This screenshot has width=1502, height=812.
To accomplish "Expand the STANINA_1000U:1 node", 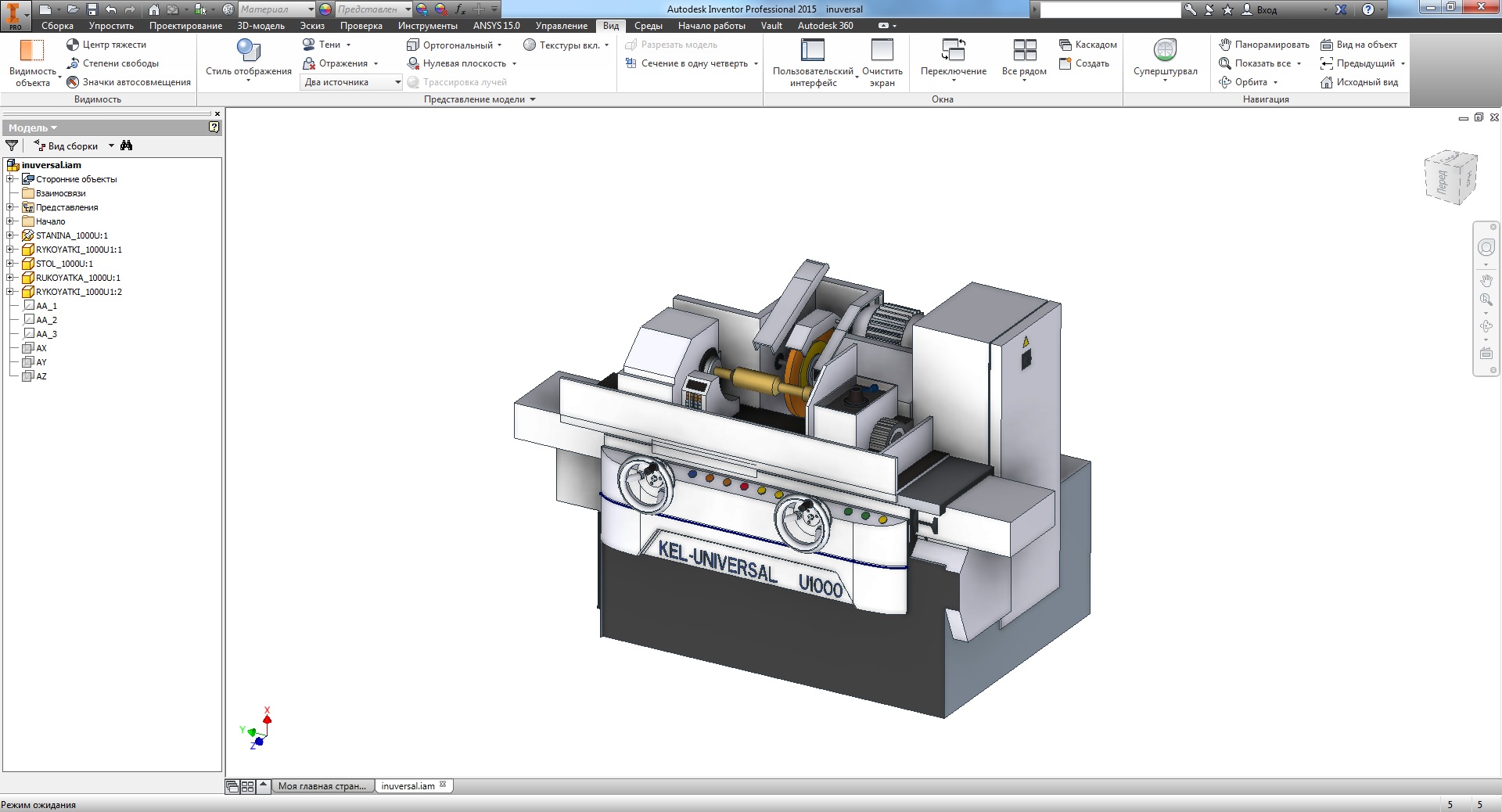I will coord(10,235).
